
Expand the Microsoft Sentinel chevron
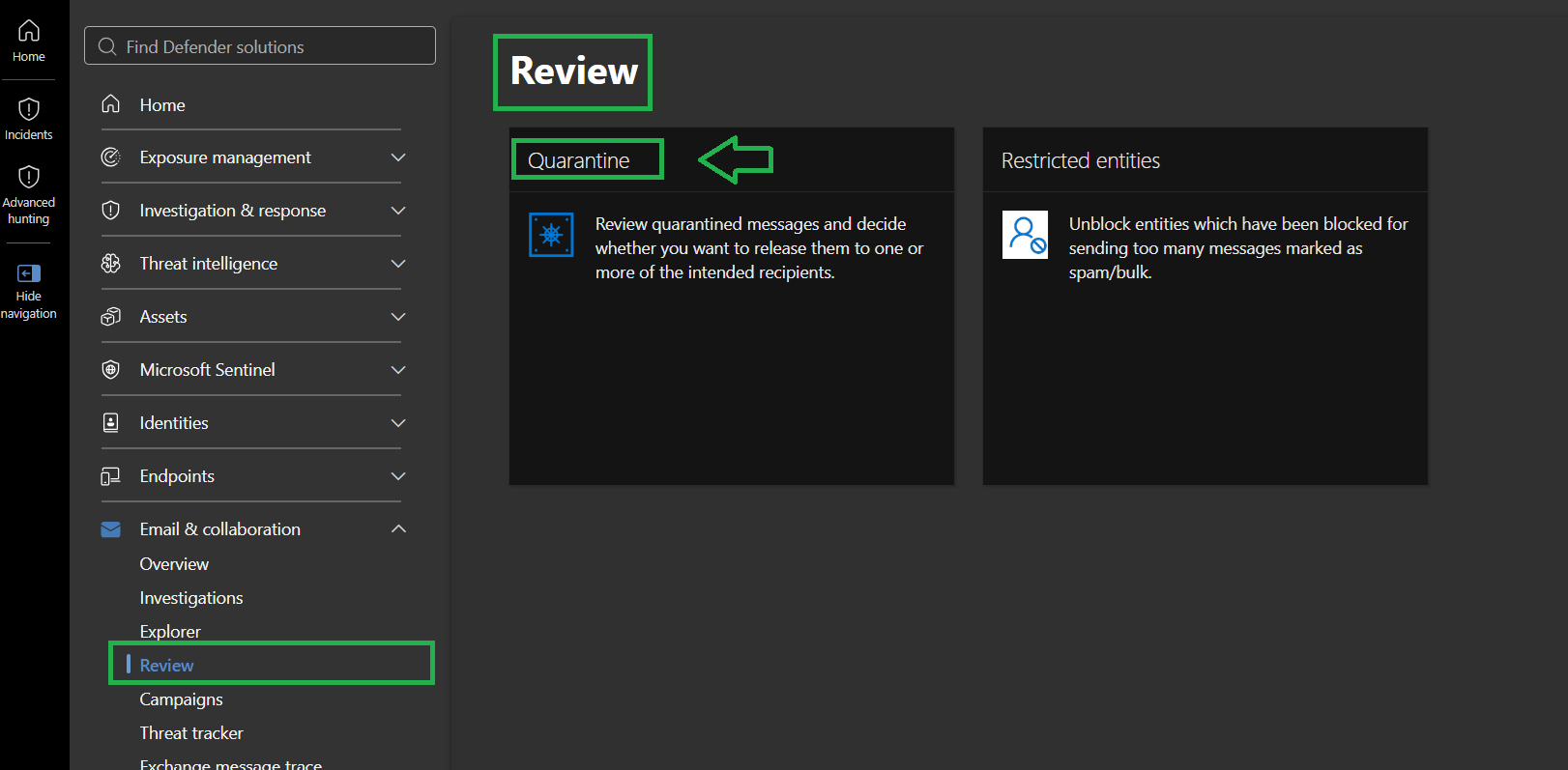pyautogui.click(x=398, y=369)
